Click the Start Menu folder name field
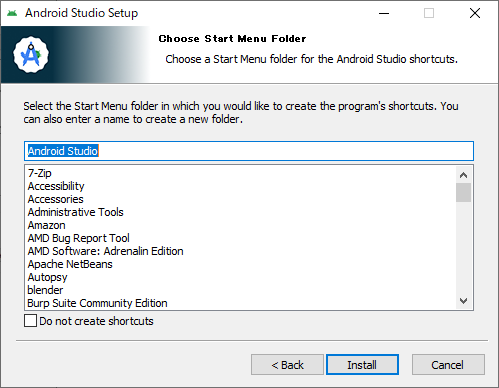This screenshot has width=499, height=388. click(249, 151)
